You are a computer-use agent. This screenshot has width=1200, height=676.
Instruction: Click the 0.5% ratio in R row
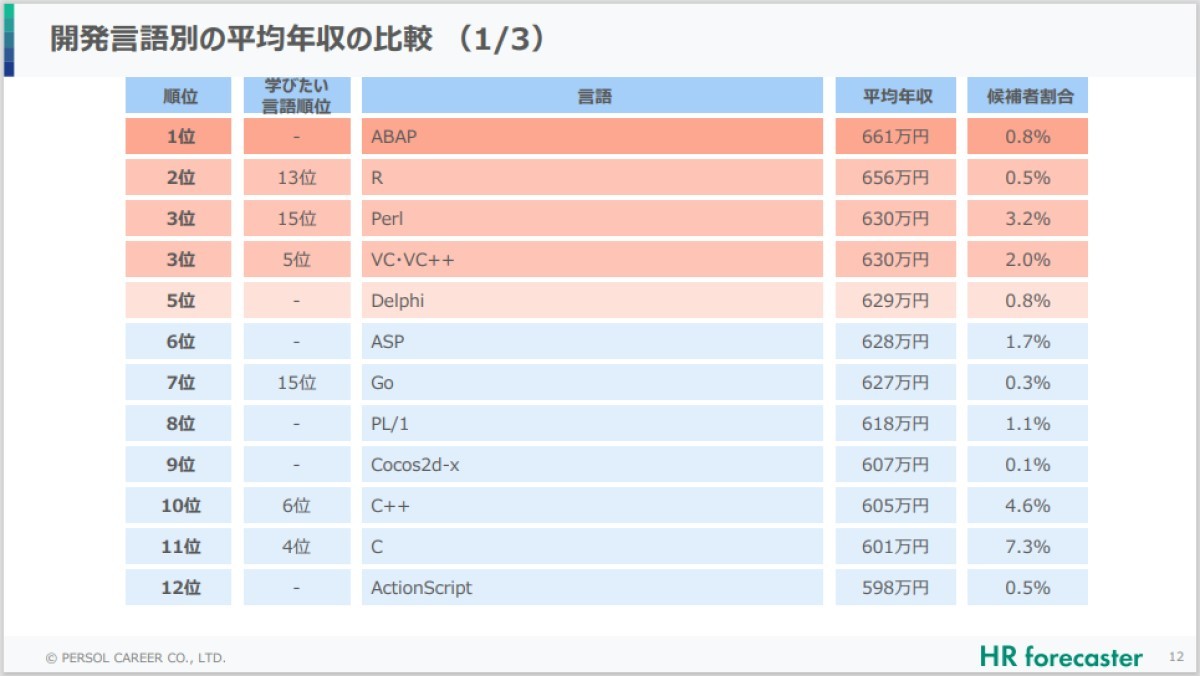[1028, 177]
